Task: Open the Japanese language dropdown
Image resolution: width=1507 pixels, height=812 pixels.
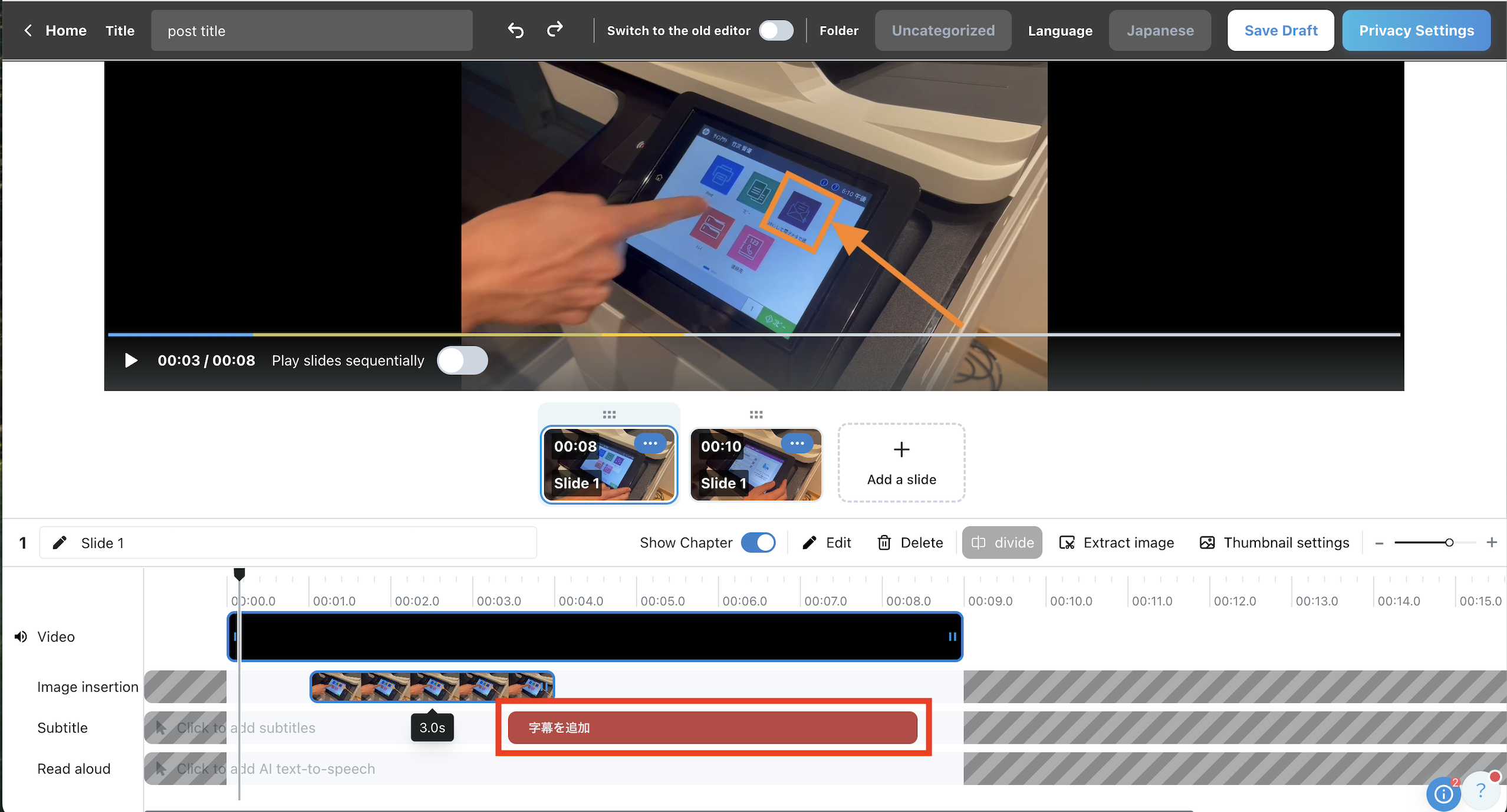Action: (1159, 30)
